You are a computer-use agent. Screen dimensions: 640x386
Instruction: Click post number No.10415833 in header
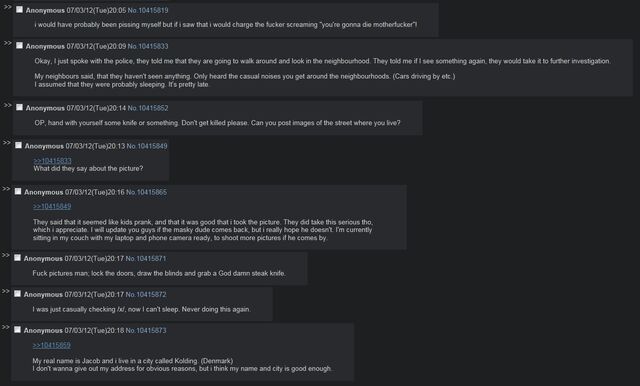point(148,47)
